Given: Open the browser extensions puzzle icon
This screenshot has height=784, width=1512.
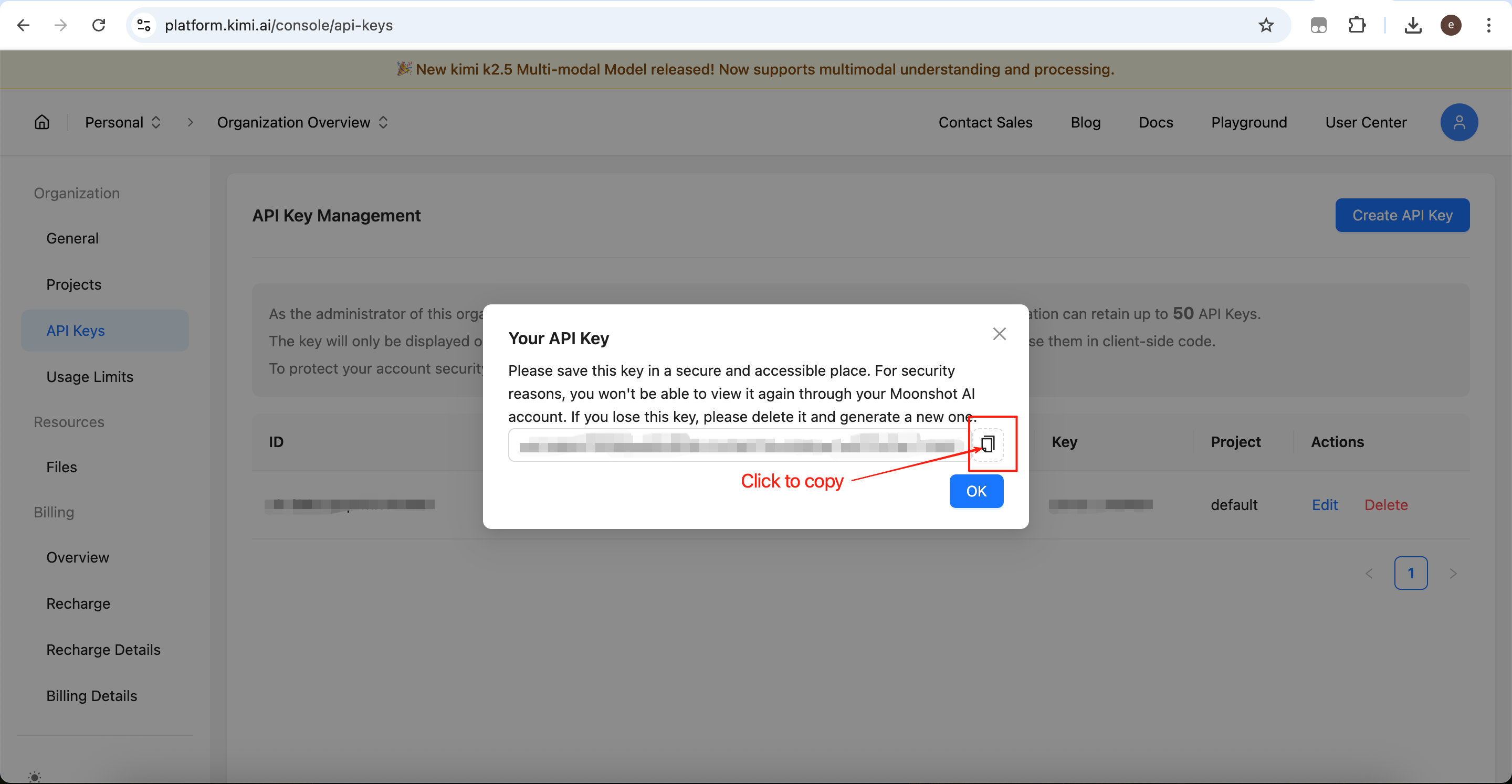Looking at the screenshot, I should (1357, 25).
